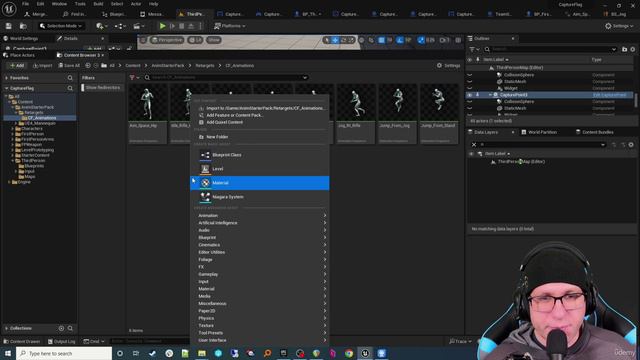Click the Save current level icon

tap(9, 26)
